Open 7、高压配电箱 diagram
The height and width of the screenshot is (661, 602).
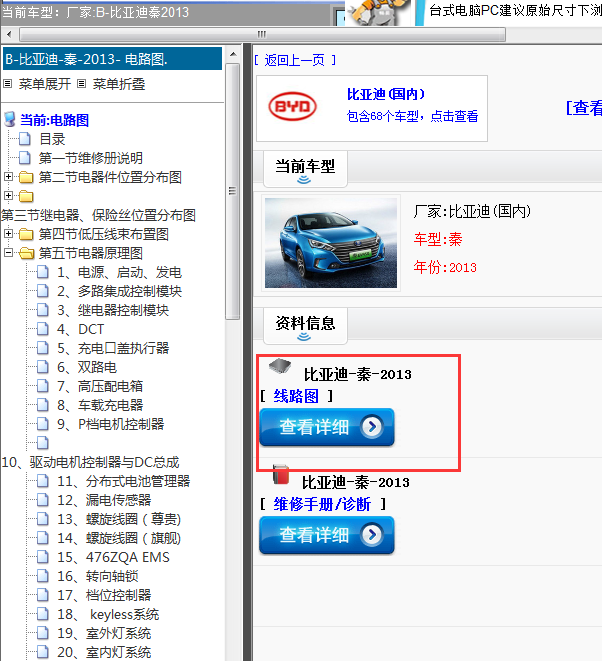pos(100,386)
